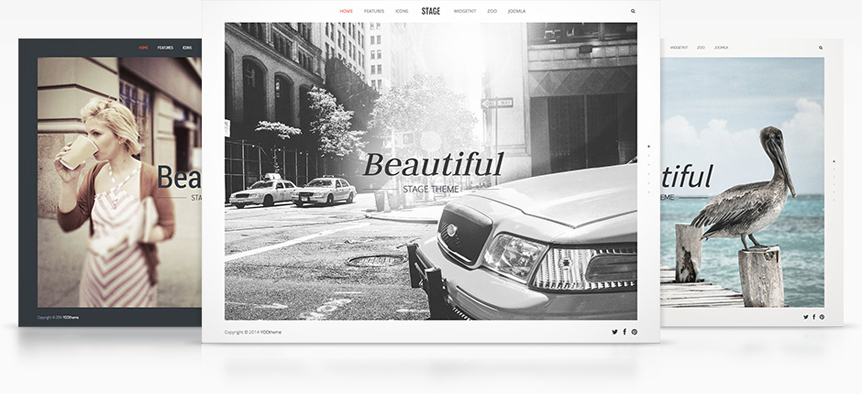The image size is (862, 394).
Task: Click Twitter icon in center mockup footer
Action: [x=615, y=332]
